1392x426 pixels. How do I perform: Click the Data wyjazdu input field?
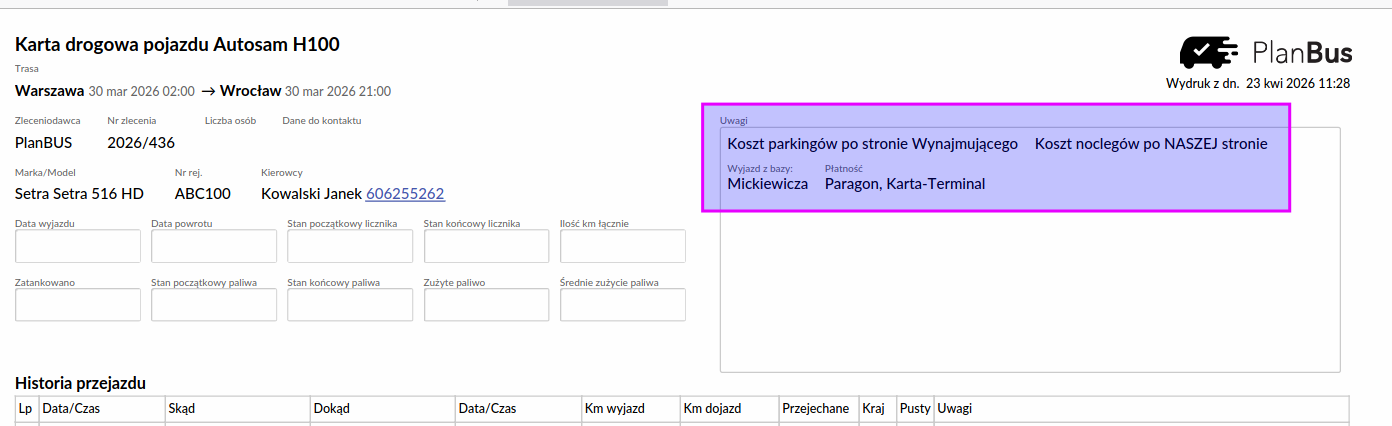pos(78,246)
